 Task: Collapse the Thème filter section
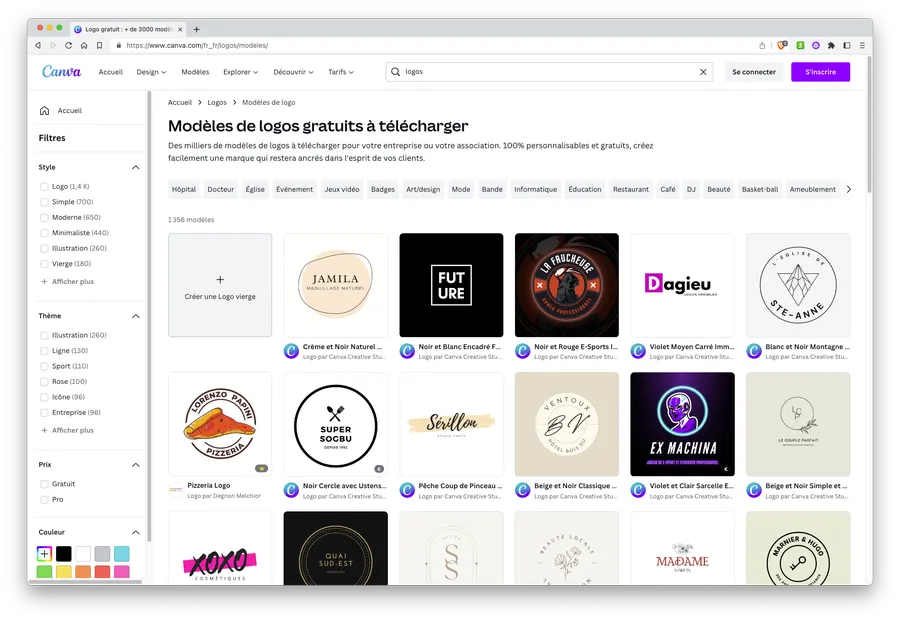point(135,316)
